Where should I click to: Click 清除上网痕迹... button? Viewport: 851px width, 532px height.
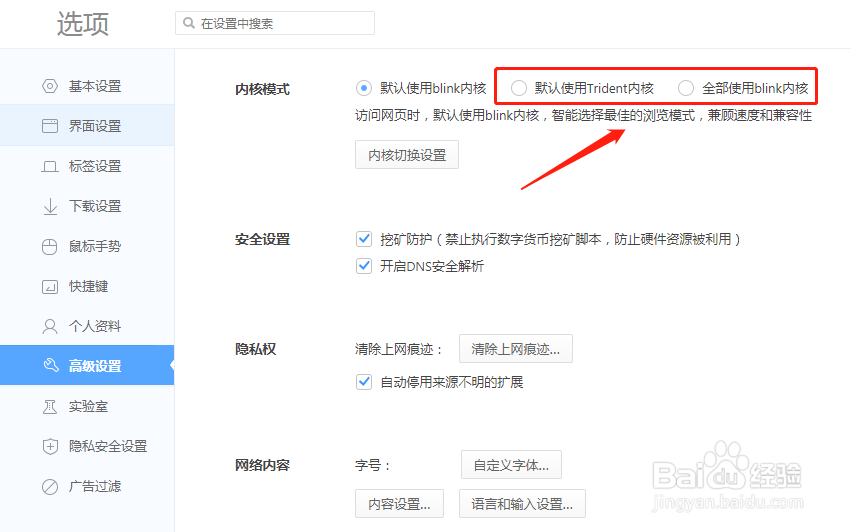pyautogui.click(x=516, y=349)
